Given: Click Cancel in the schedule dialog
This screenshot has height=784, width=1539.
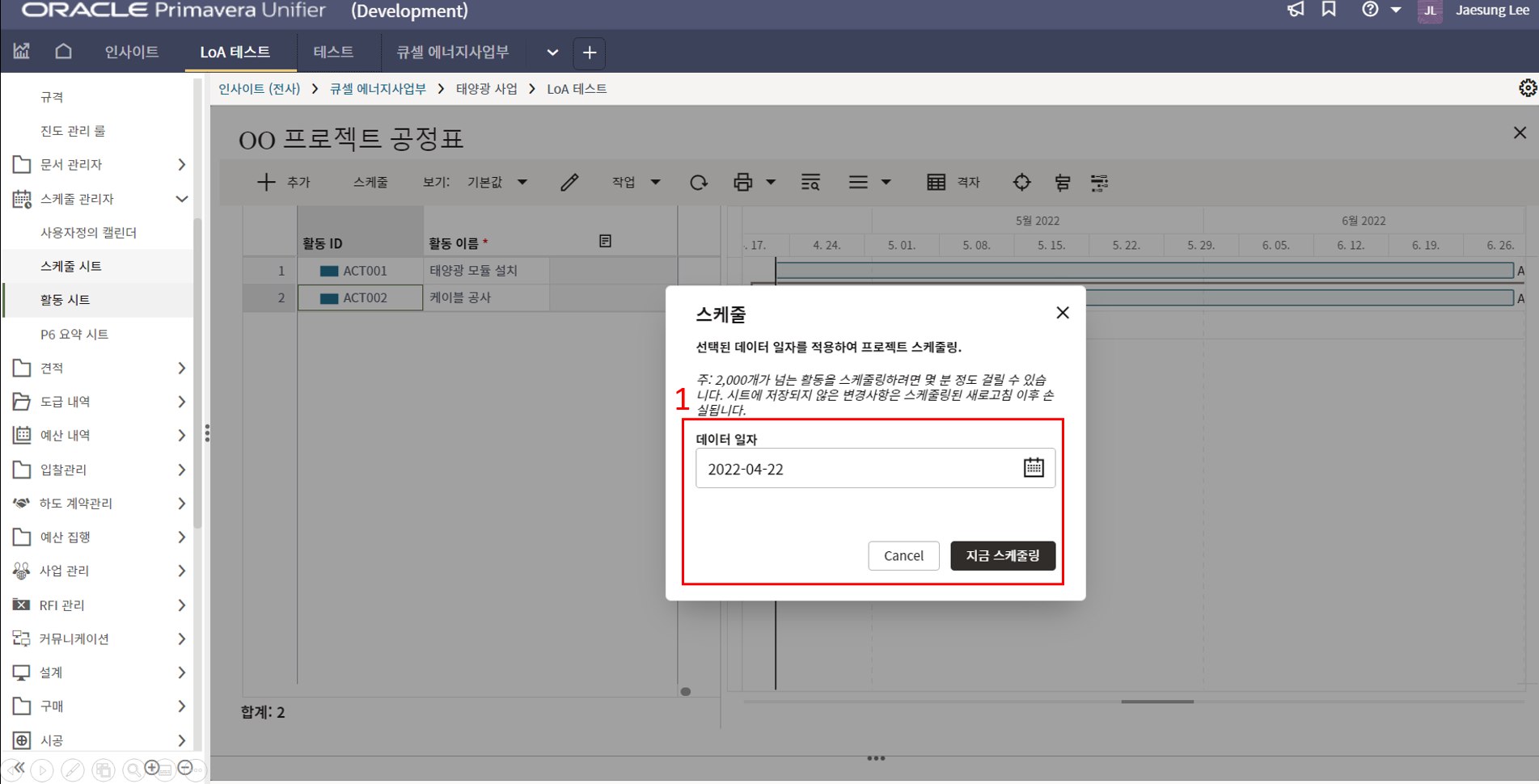Looking at the screenshot, I should tap(903, 556).
